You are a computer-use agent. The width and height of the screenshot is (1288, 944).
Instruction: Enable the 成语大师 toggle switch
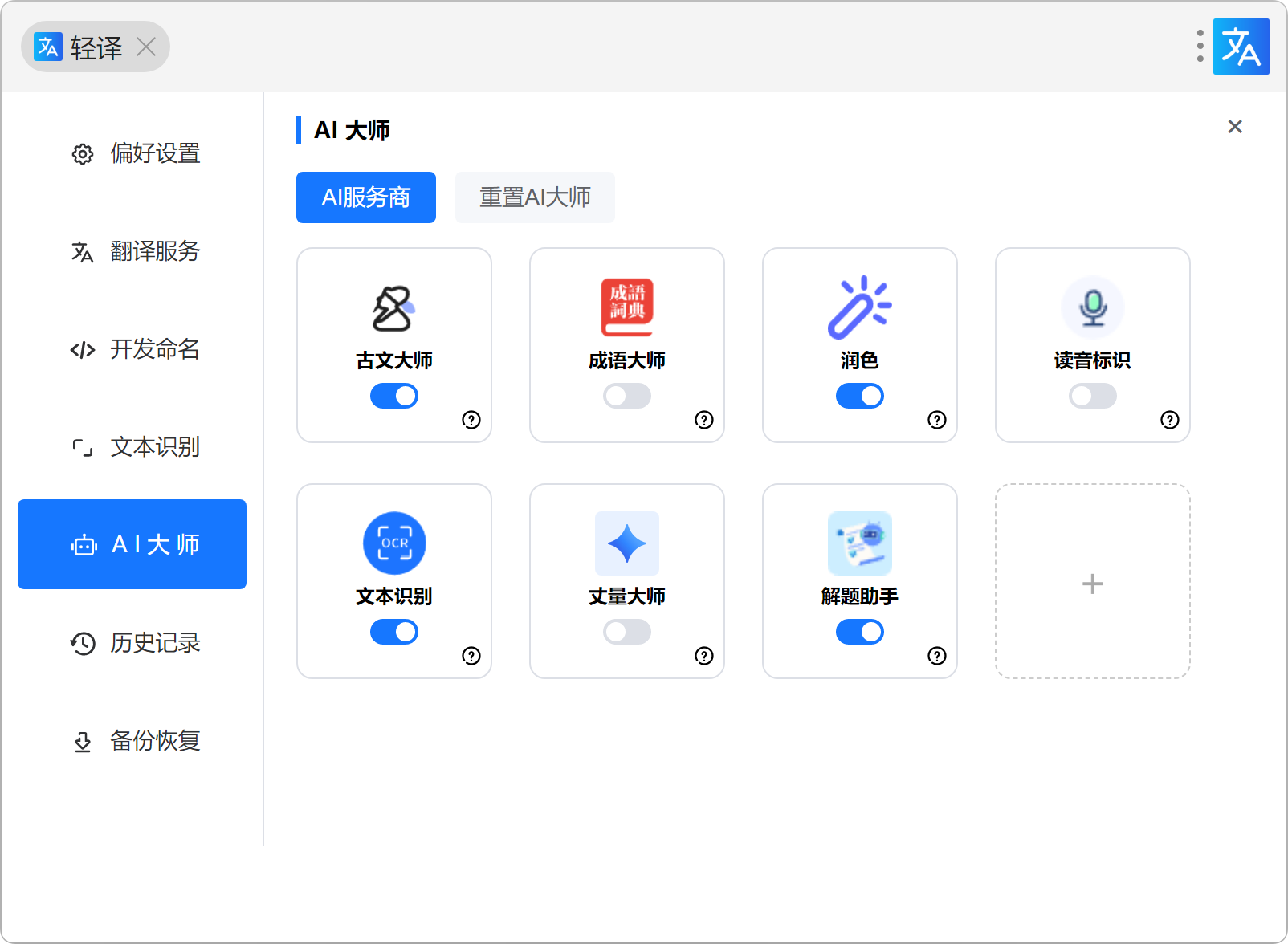click(627, 396)
